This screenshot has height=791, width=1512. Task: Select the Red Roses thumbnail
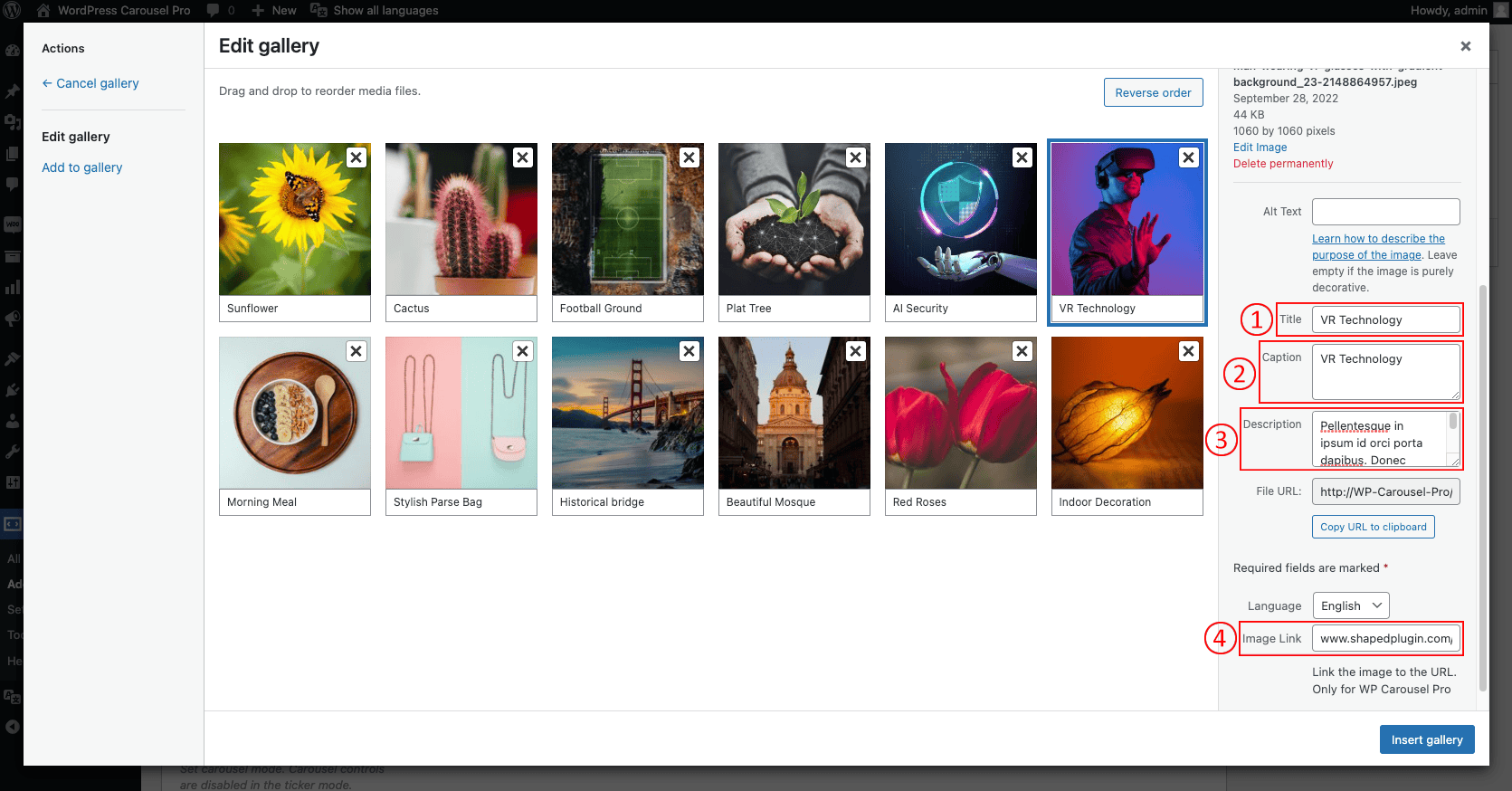[x=960, y=414]
